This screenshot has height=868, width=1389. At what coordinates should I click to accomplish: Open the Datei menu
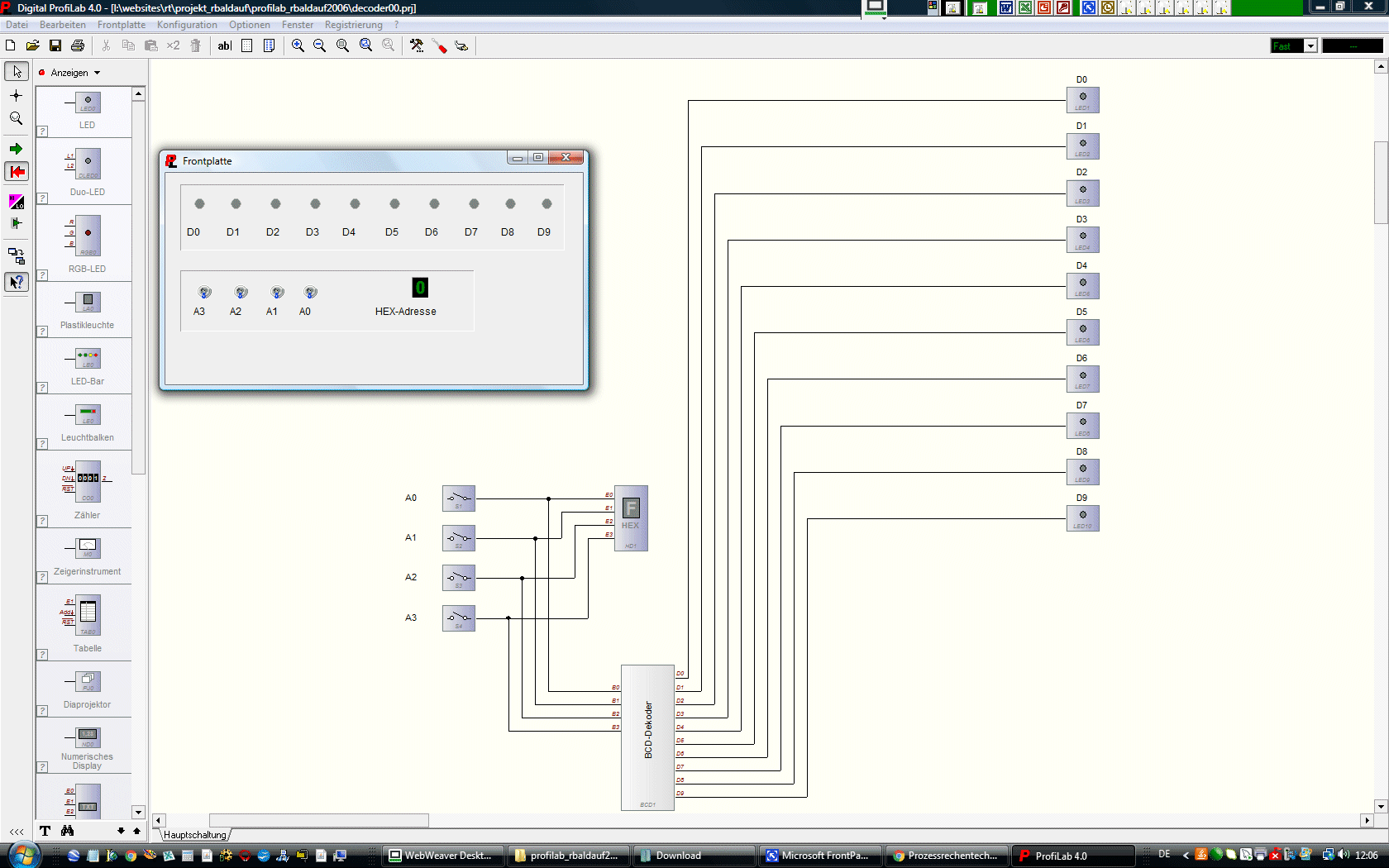coord(17,25)
